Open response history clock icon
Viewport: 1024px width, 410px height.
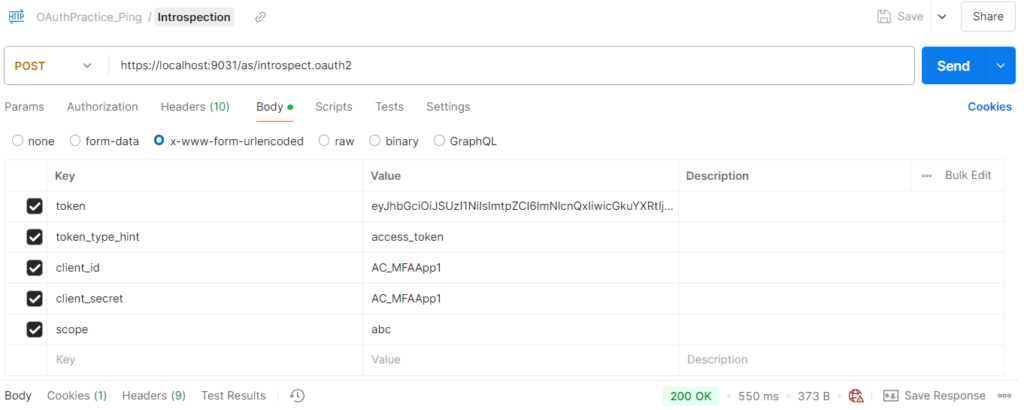coord(298,396)
